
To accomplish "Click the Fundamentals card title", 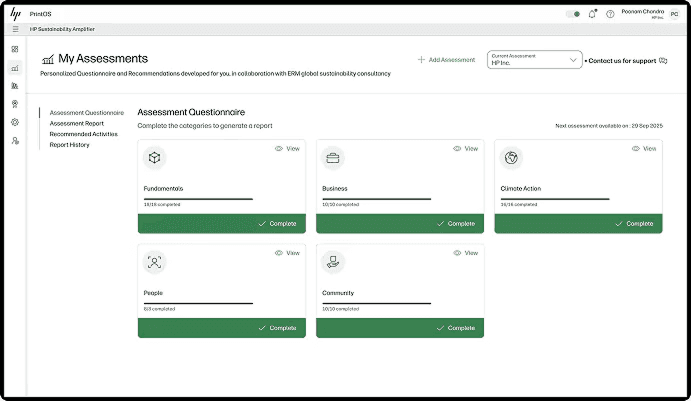I will 163,189.
